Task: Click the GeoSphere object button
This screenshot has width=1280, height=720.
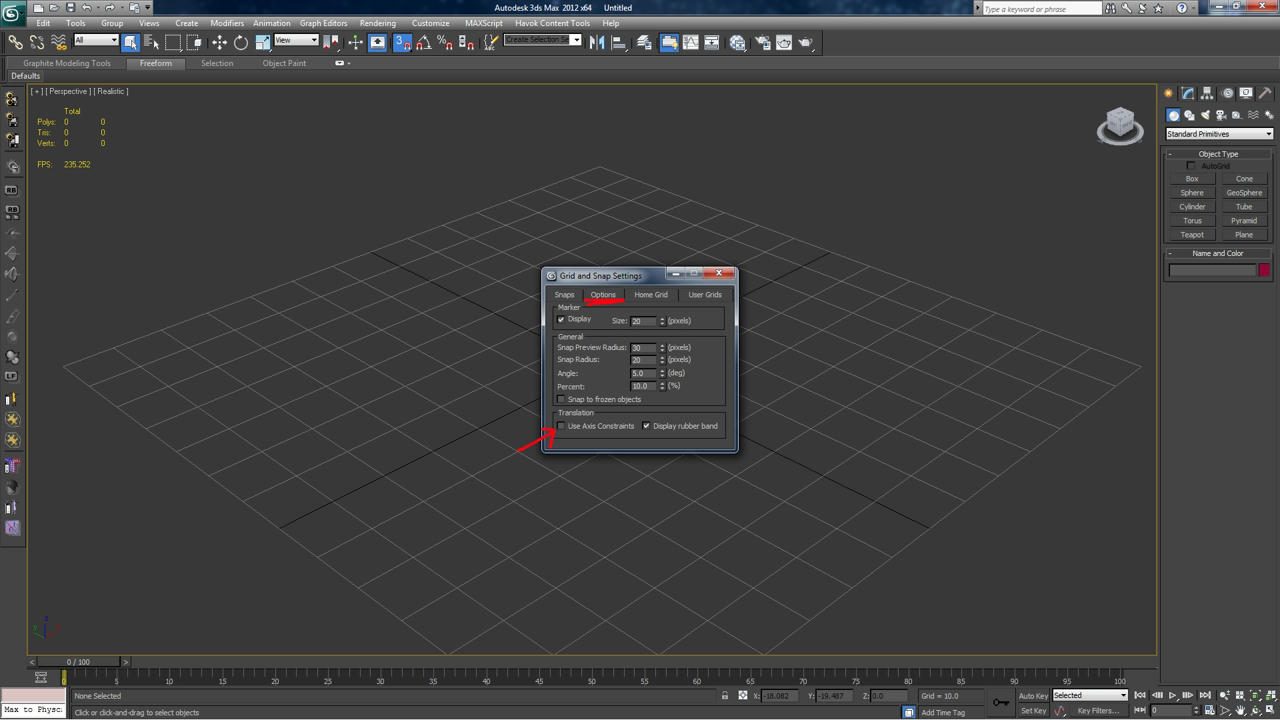Action: pyautogui.click(x=1244, y=193)
